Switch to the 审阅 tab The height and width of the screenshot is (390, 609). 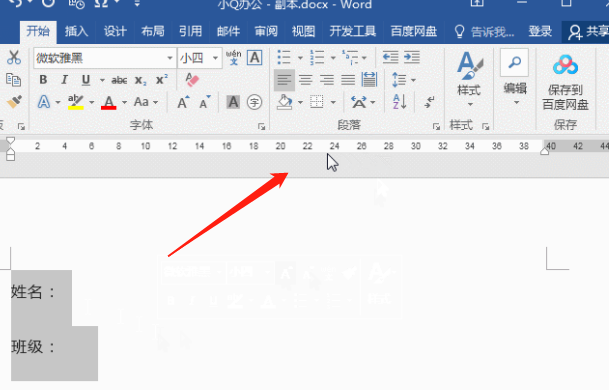[266, 31]
